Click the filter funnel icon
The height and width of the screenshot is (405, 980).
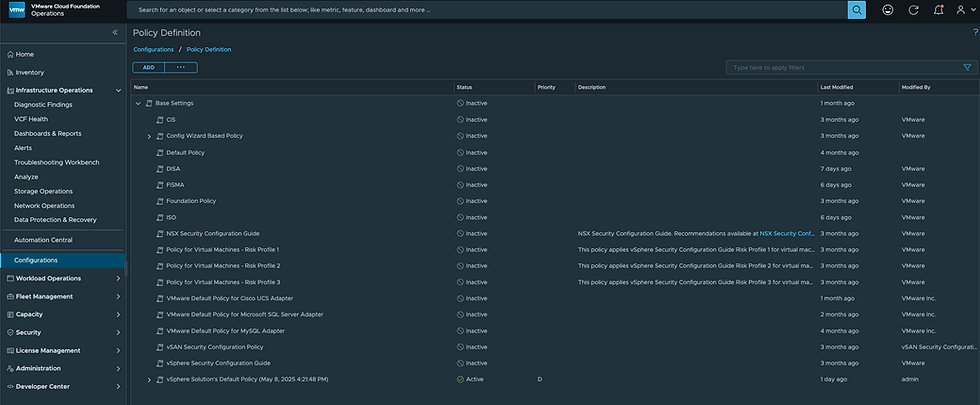tap(967, 68)
